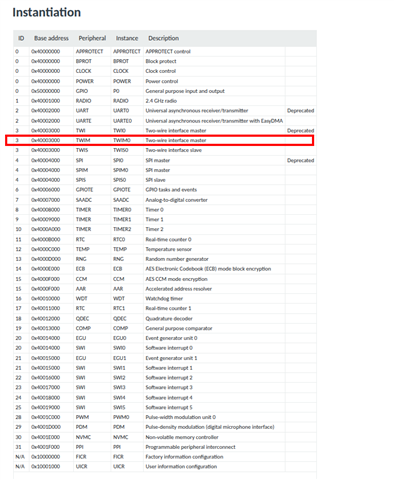Select the 'Instance' column header
The image size is (394, 480).
(127, 38)
